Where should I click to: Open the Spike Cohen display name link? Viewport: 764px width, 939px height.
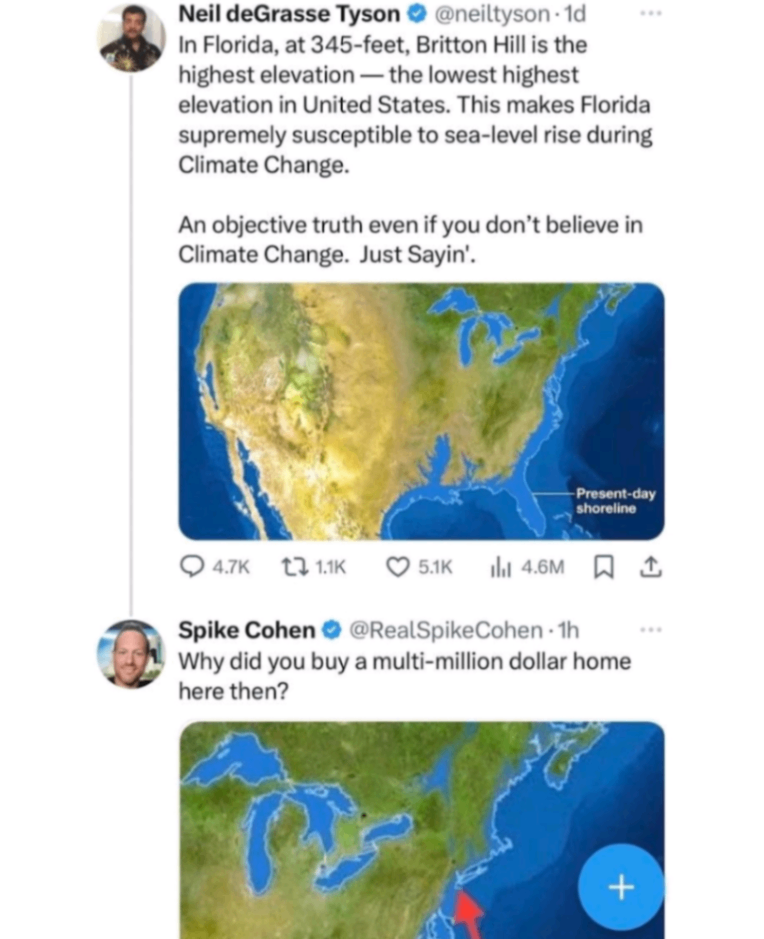click(x=245, y=630)
